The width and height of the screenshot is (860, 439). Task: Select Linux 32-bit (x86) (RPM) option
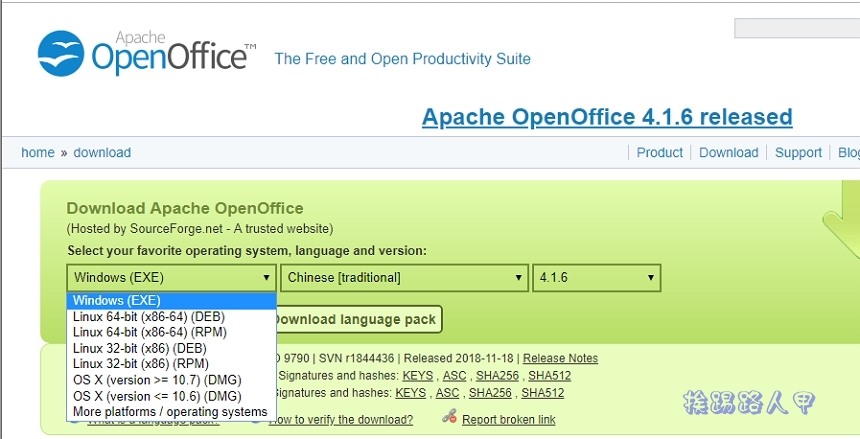coord(171,364)
